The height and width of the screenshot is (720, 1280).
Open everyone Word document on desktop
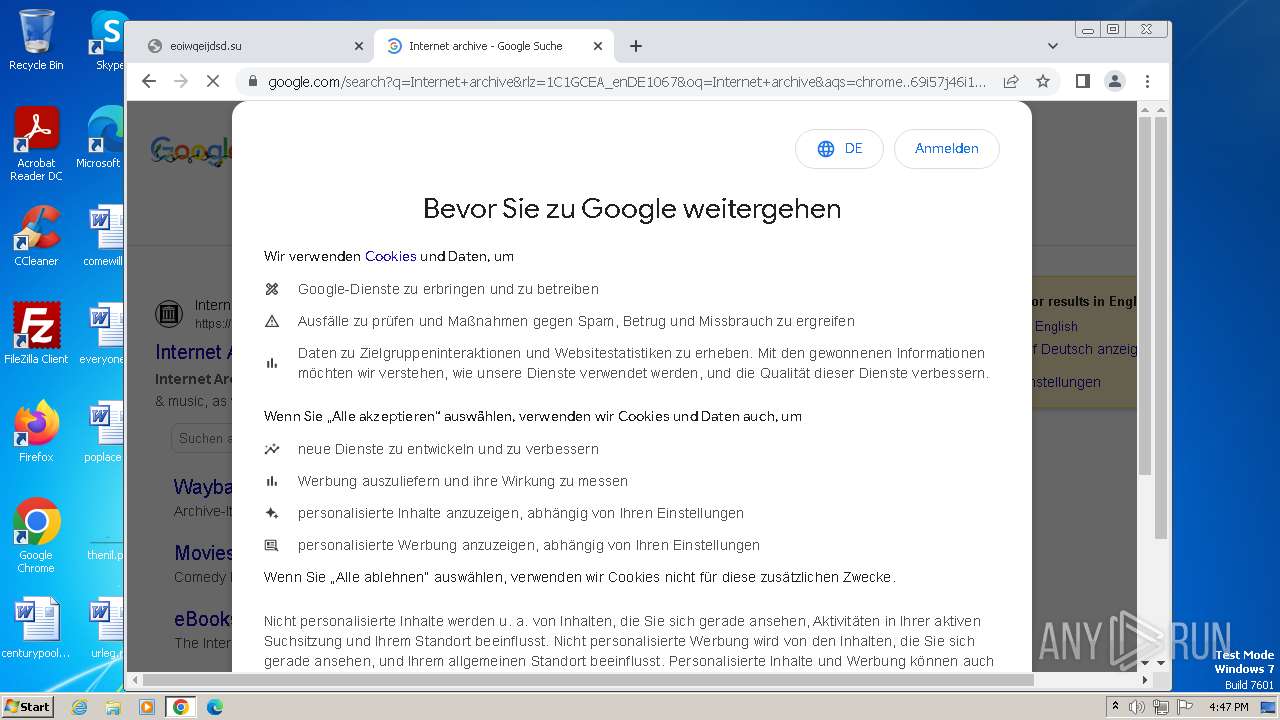click(x=102, y=333)
